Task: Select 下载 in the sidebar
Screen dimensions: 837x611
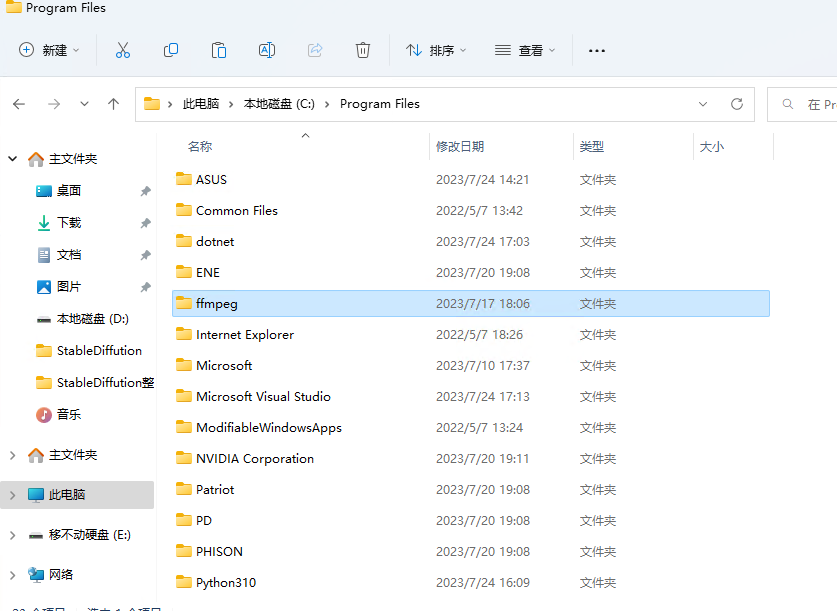Action: pyautogui.click(x=69, y=223)
